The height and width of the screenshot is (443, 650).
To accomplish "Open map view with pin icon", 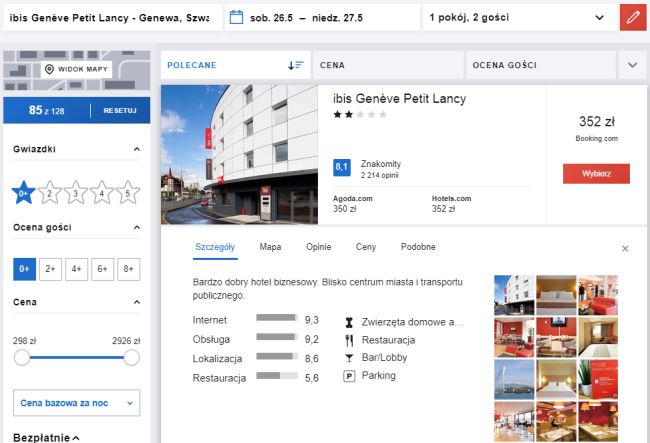I will (x=76, y=69).
